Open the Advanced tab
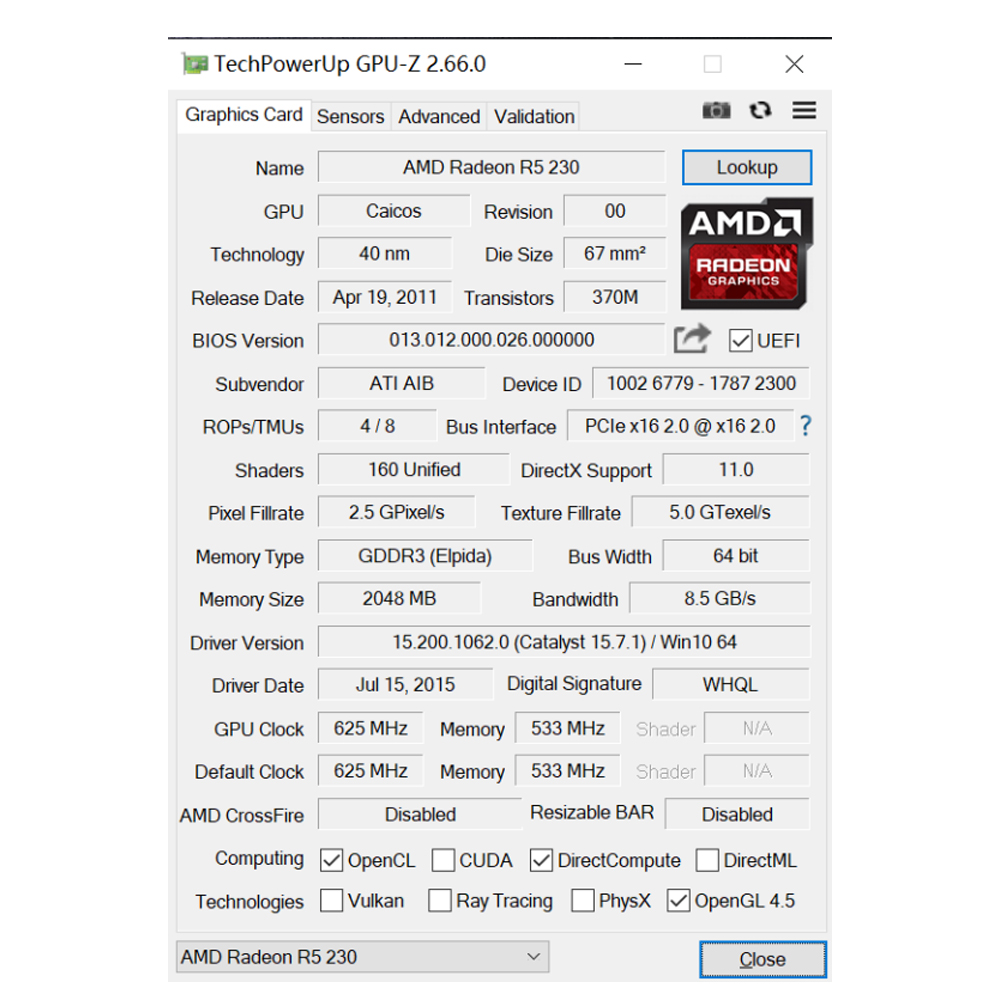 439,117
